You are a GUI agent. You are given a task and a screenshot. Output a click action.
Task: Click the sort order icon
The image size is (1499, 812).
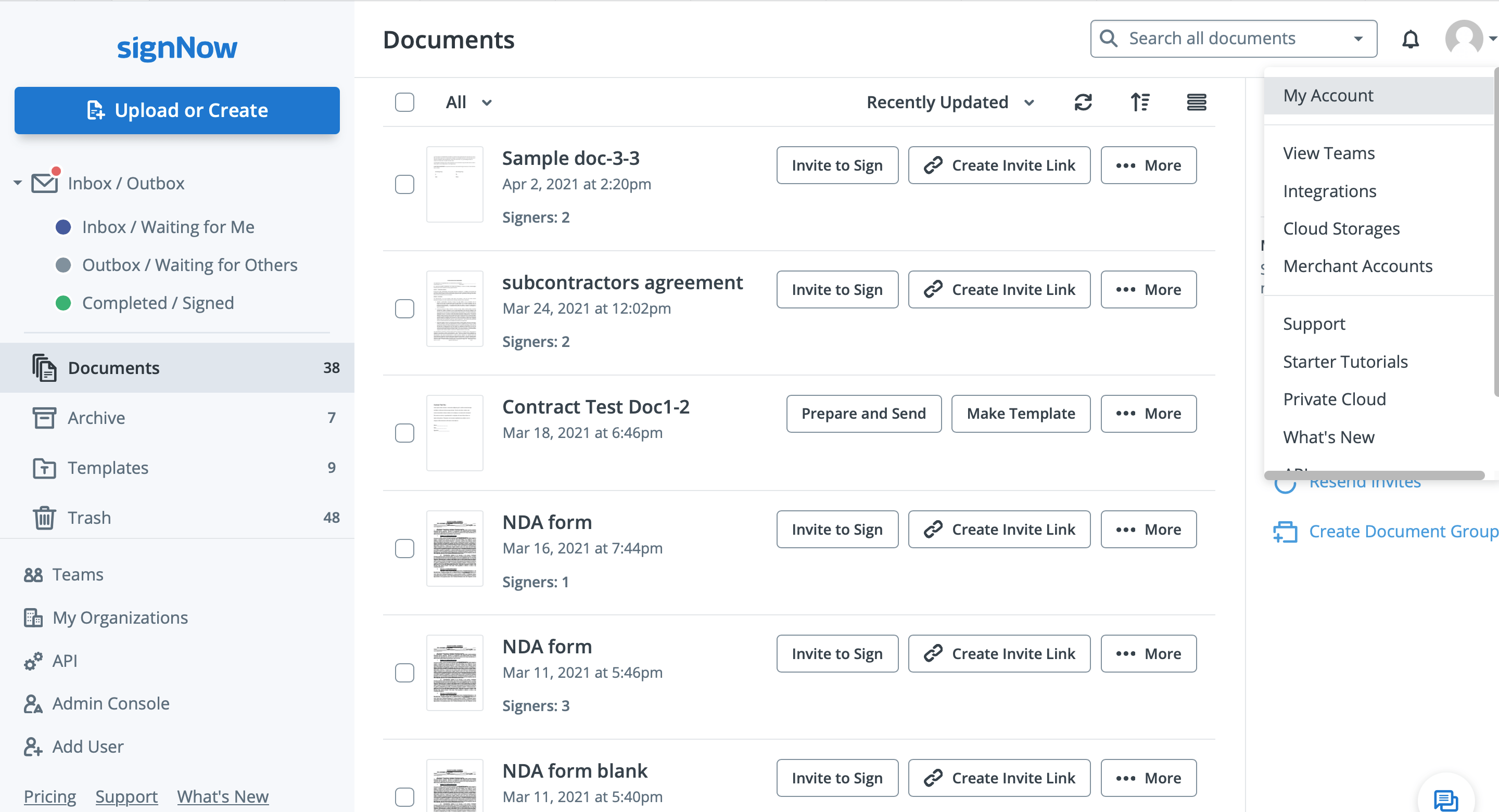tap(1139, 102)
